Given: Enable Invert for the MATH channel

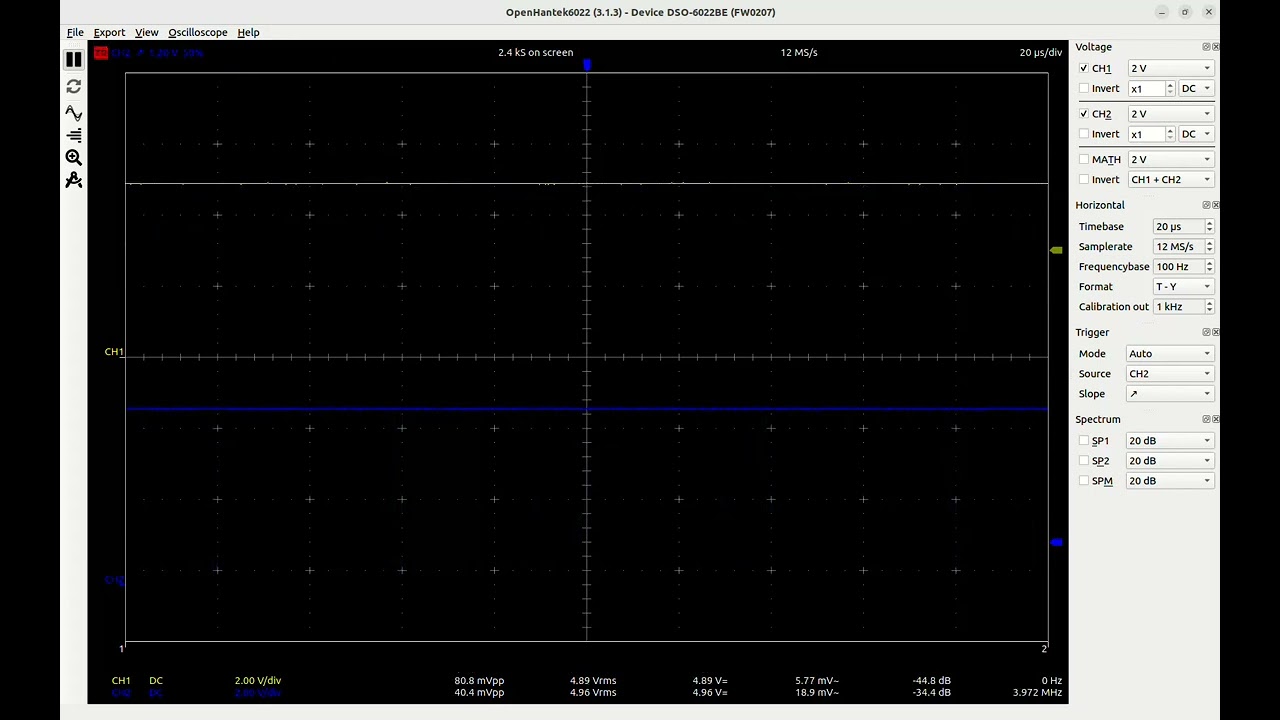Looking at the screenshot, I should pos(1084,180).
